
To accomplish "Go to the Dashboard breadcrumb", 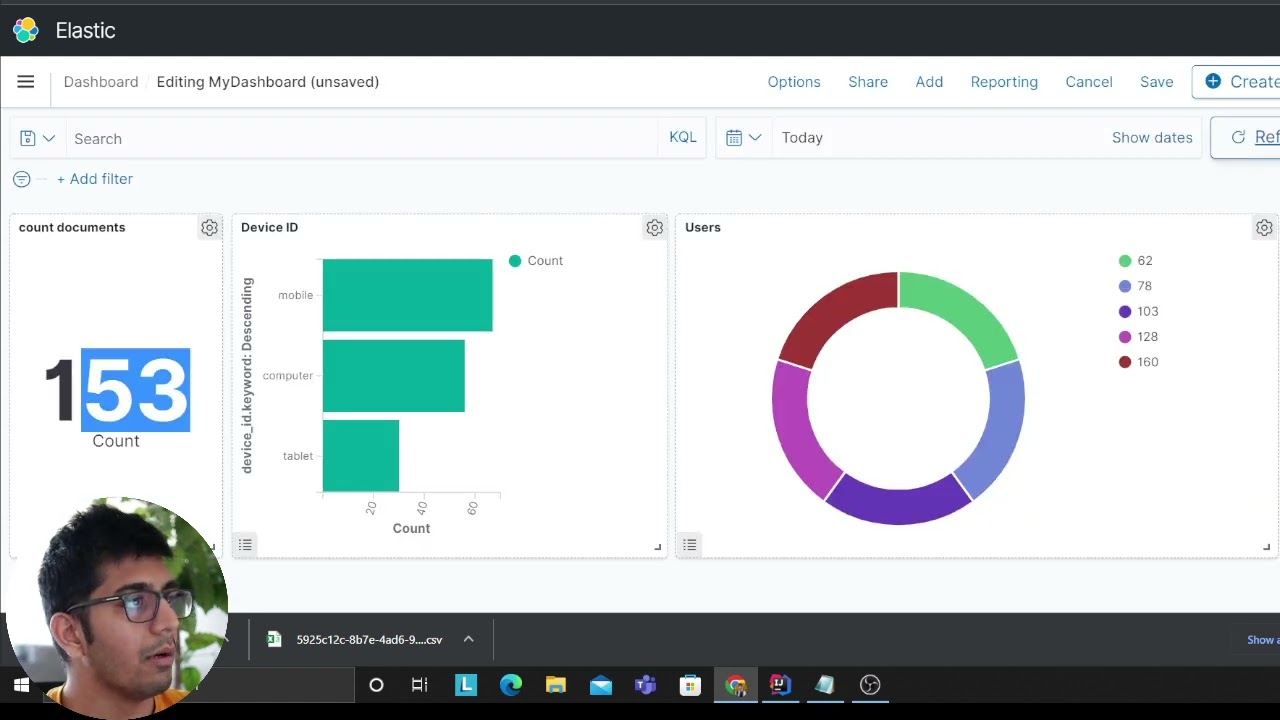I will tap(101, 82).
